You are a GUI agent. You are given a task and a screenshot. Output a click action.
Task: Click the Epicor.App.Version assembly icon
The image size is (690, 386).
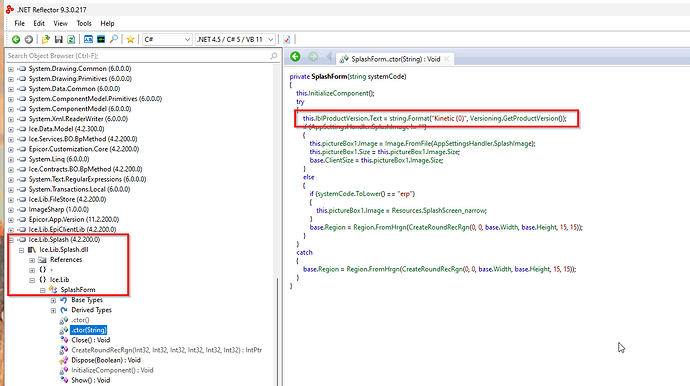(x=22, y=219)
